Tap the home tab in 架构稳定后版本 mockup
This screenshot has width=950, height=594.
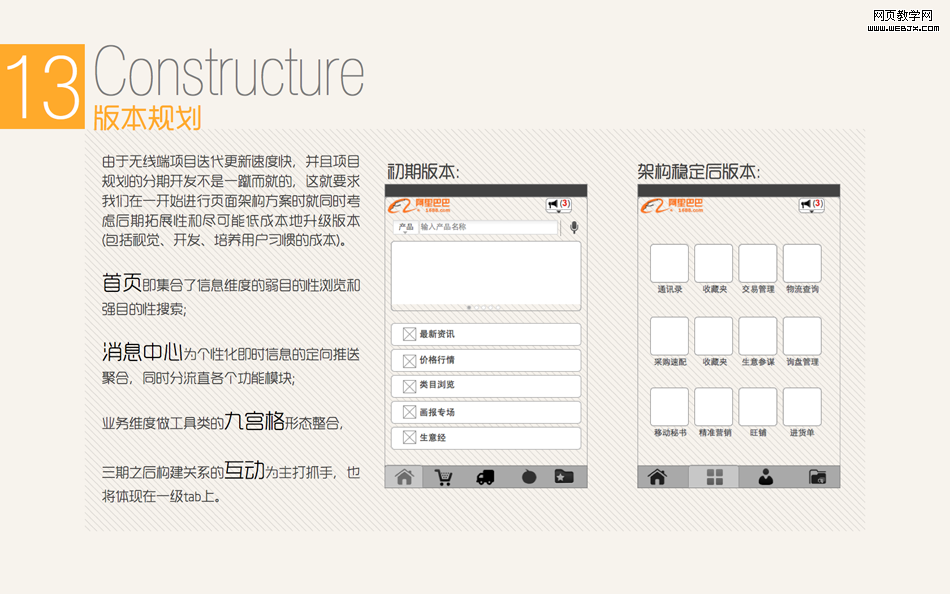click(x=658, y=477)
